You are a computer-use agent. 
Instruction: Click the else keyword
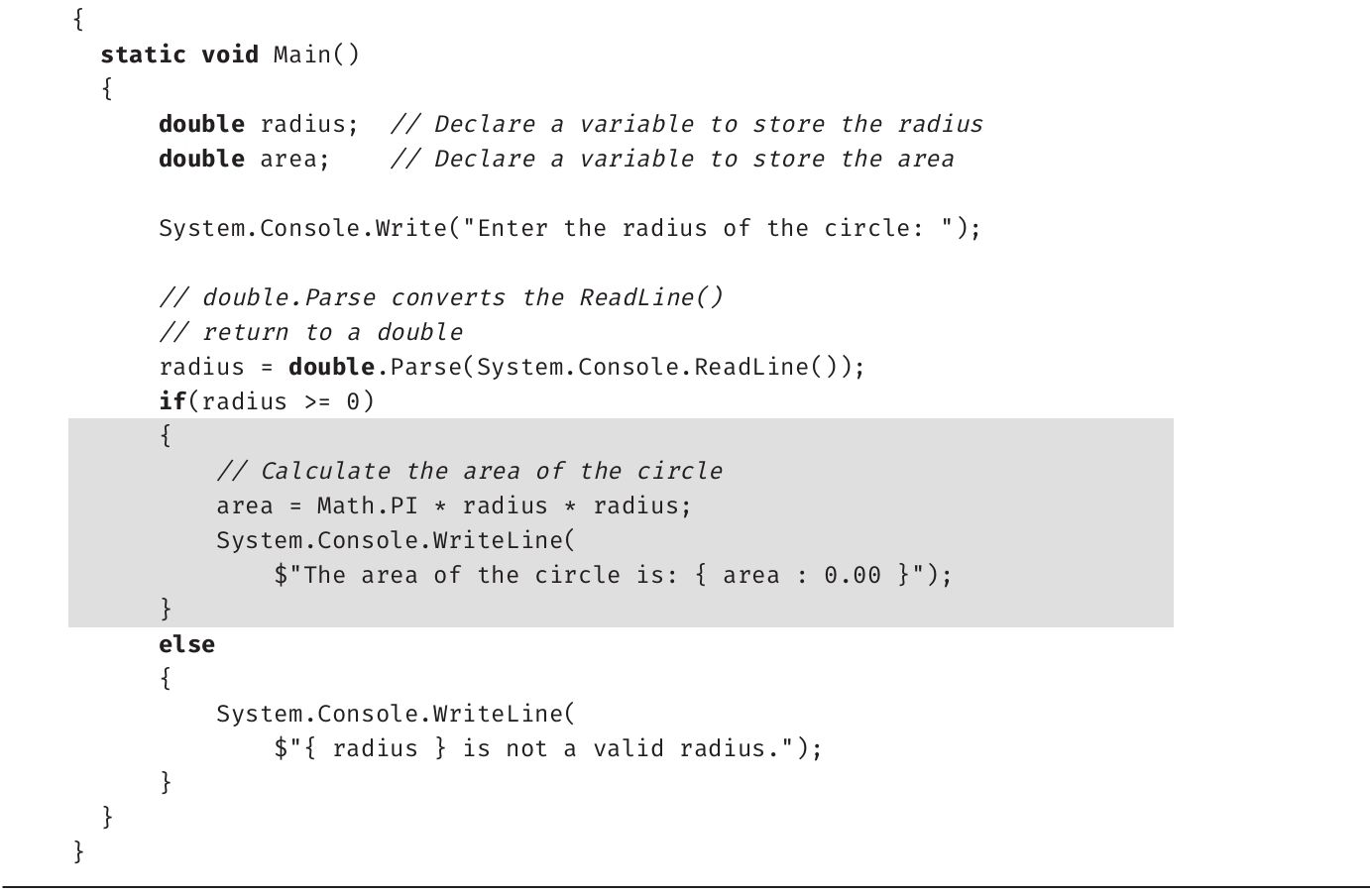[186, 644]
